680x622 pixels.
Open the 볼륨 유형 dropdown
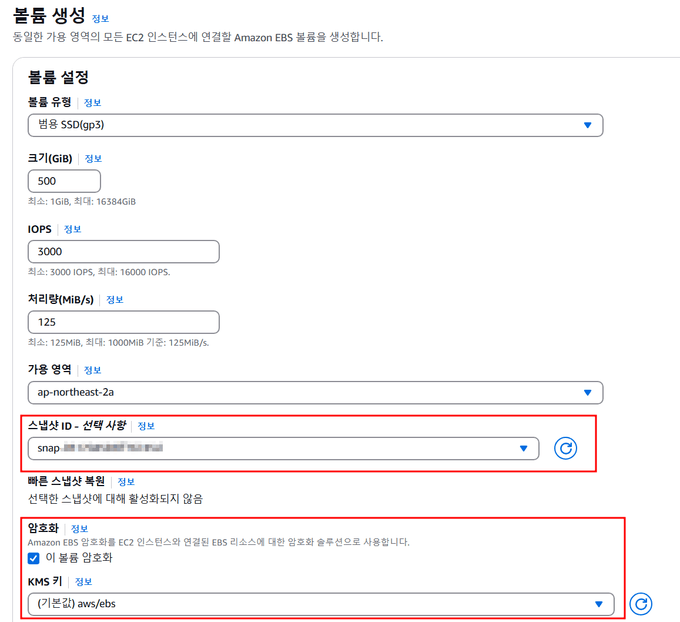click(x=315, y=125)
